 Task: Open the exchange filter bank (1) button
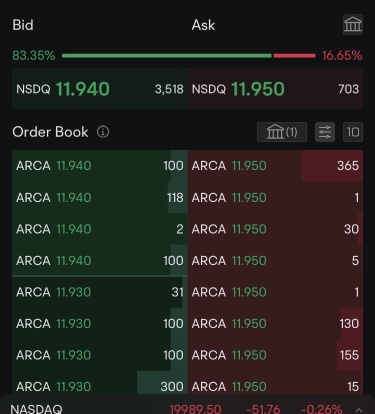pos(282,132)
